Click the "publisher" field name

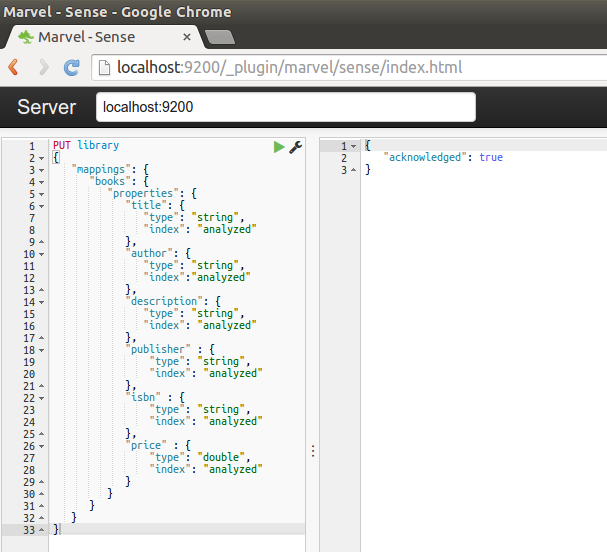pyautogui.click(x=158, y=350)
